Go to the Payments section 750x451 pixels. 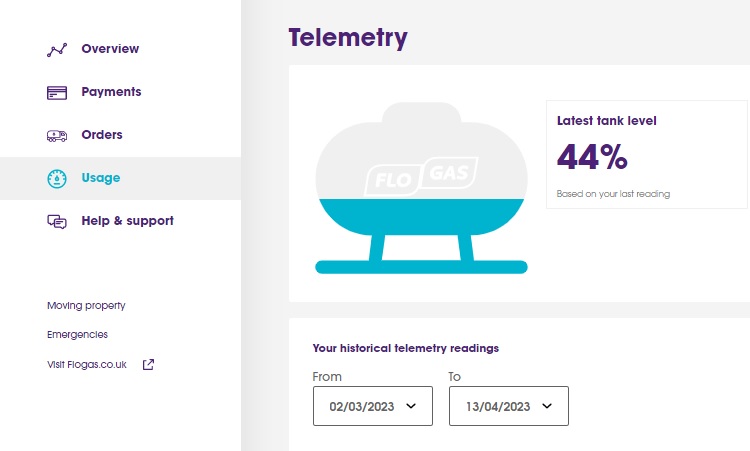coord(111,92)
